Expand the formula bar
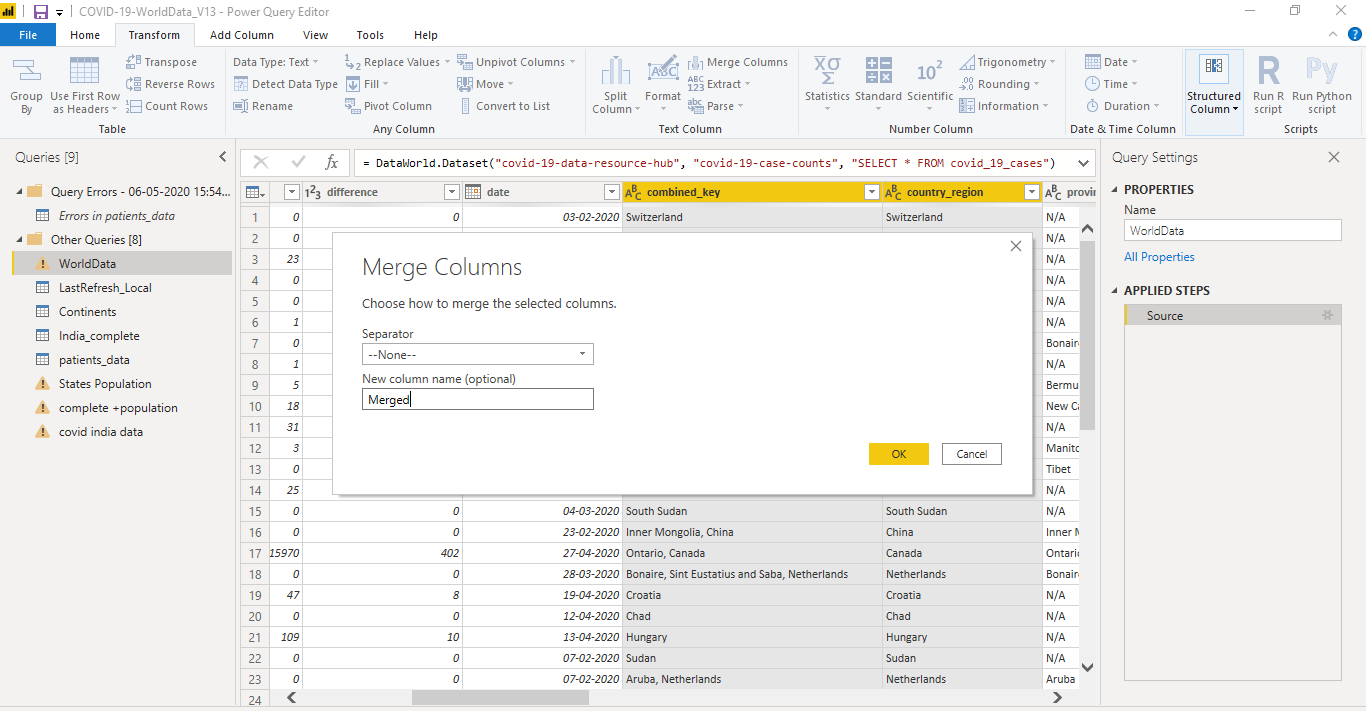Viewport: 1366px width, 711px height. click(x=1082, y=162)
